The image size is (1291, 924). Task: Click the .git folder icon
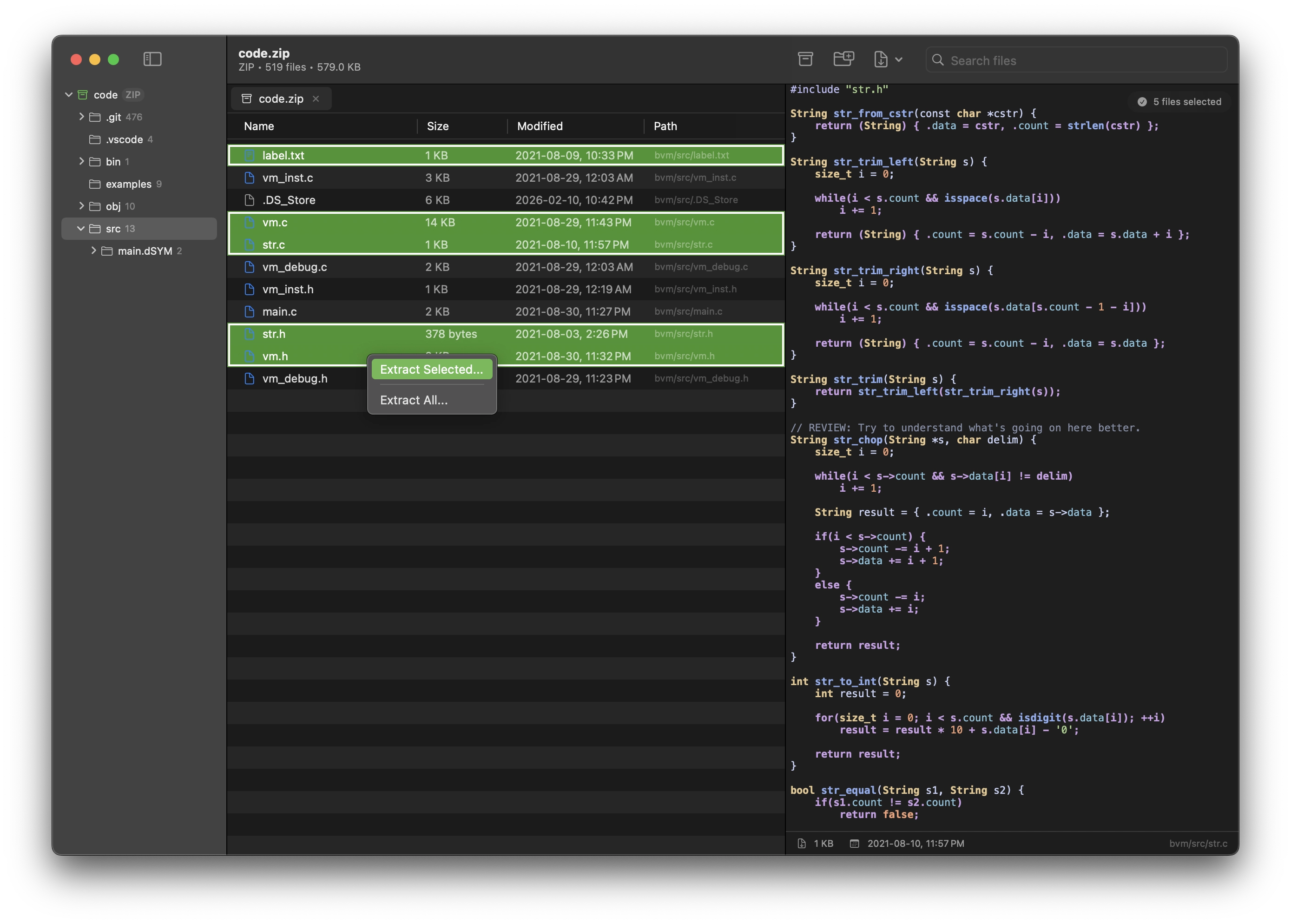click(x=95, y=117)
